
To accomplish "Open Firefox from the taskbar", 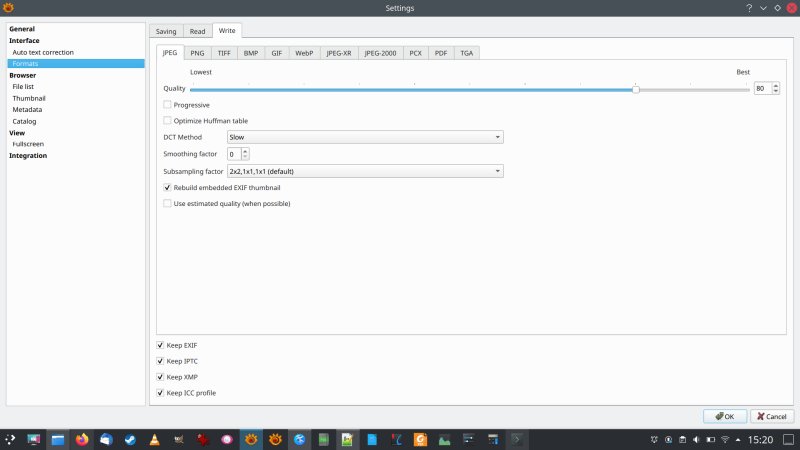I will tap(82, 439).
